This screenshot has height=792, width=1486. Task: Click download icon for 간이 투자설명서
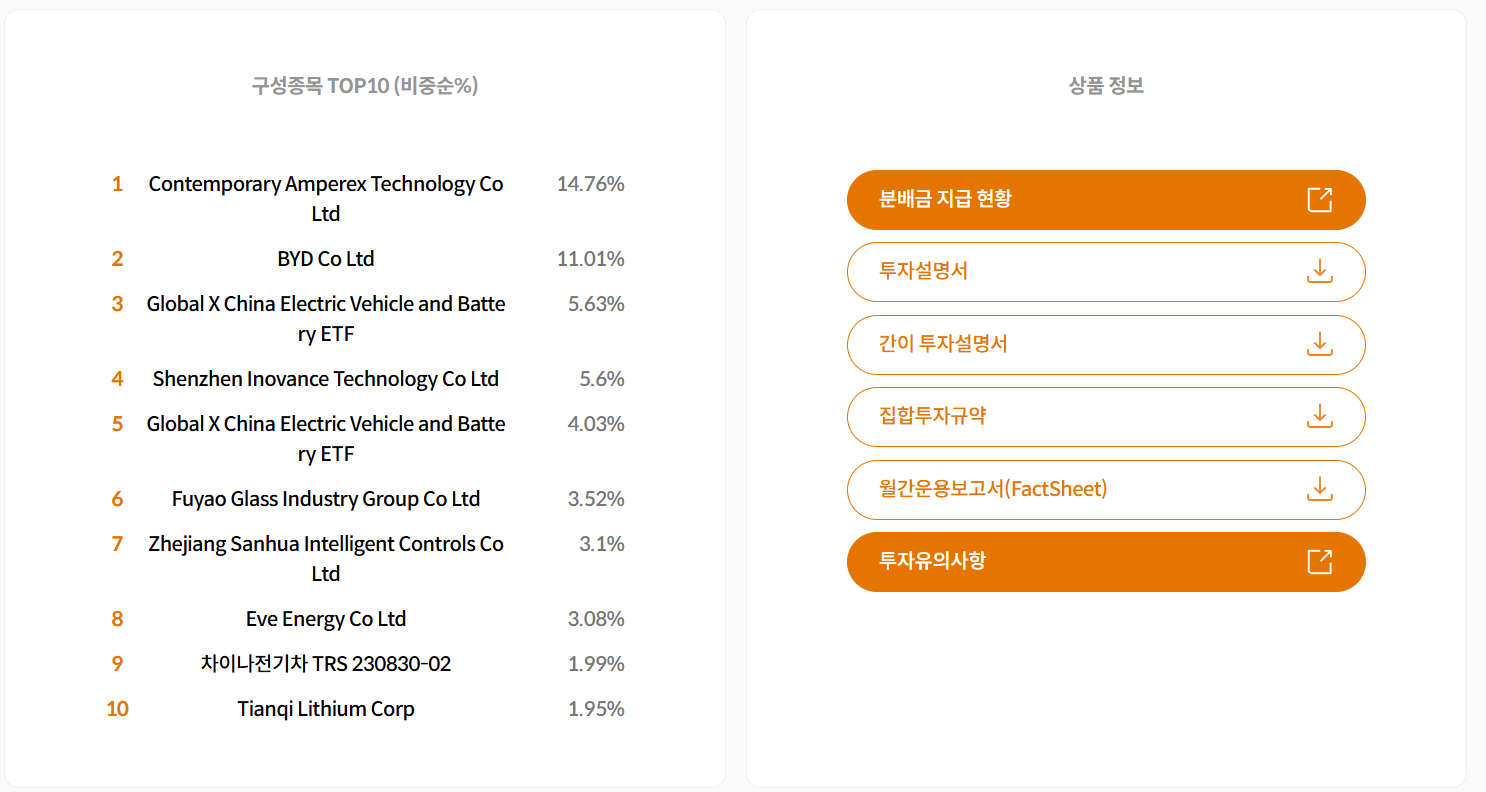pos(1320,344)
